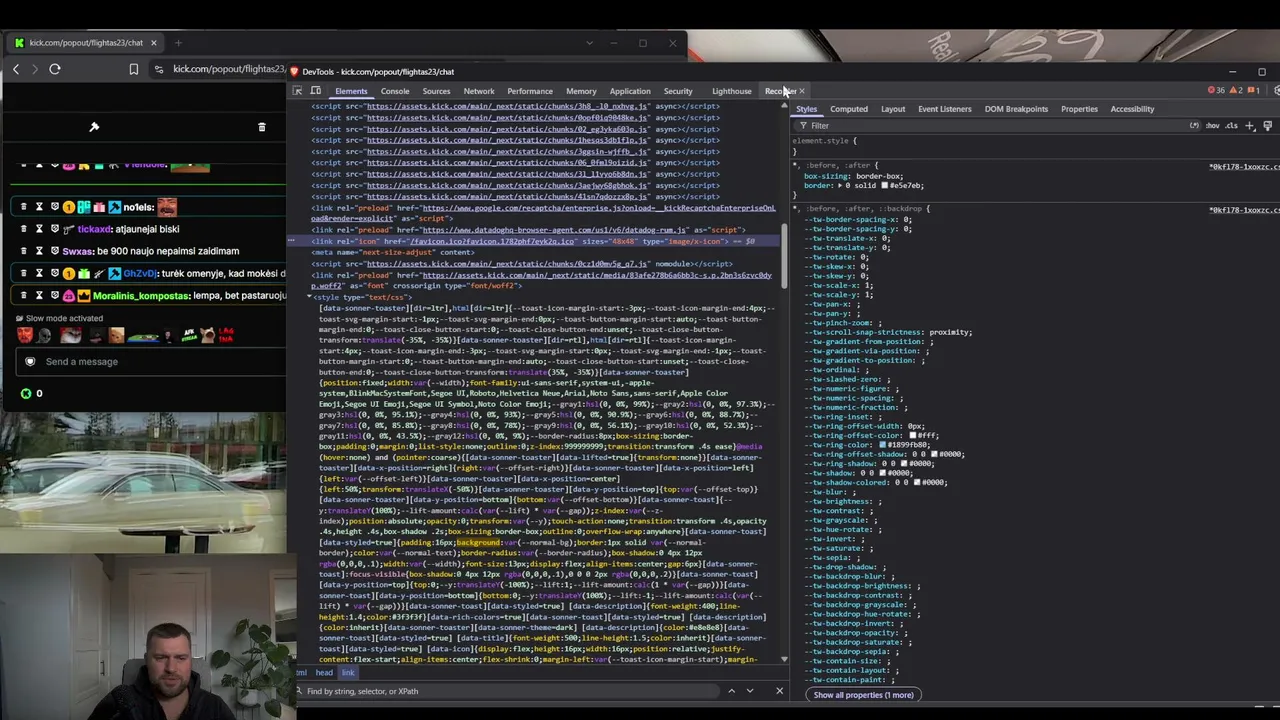This screenshot has height=720, width=1280.
Task: Click the browser address bar URL
Action: (x=229, y=69)
